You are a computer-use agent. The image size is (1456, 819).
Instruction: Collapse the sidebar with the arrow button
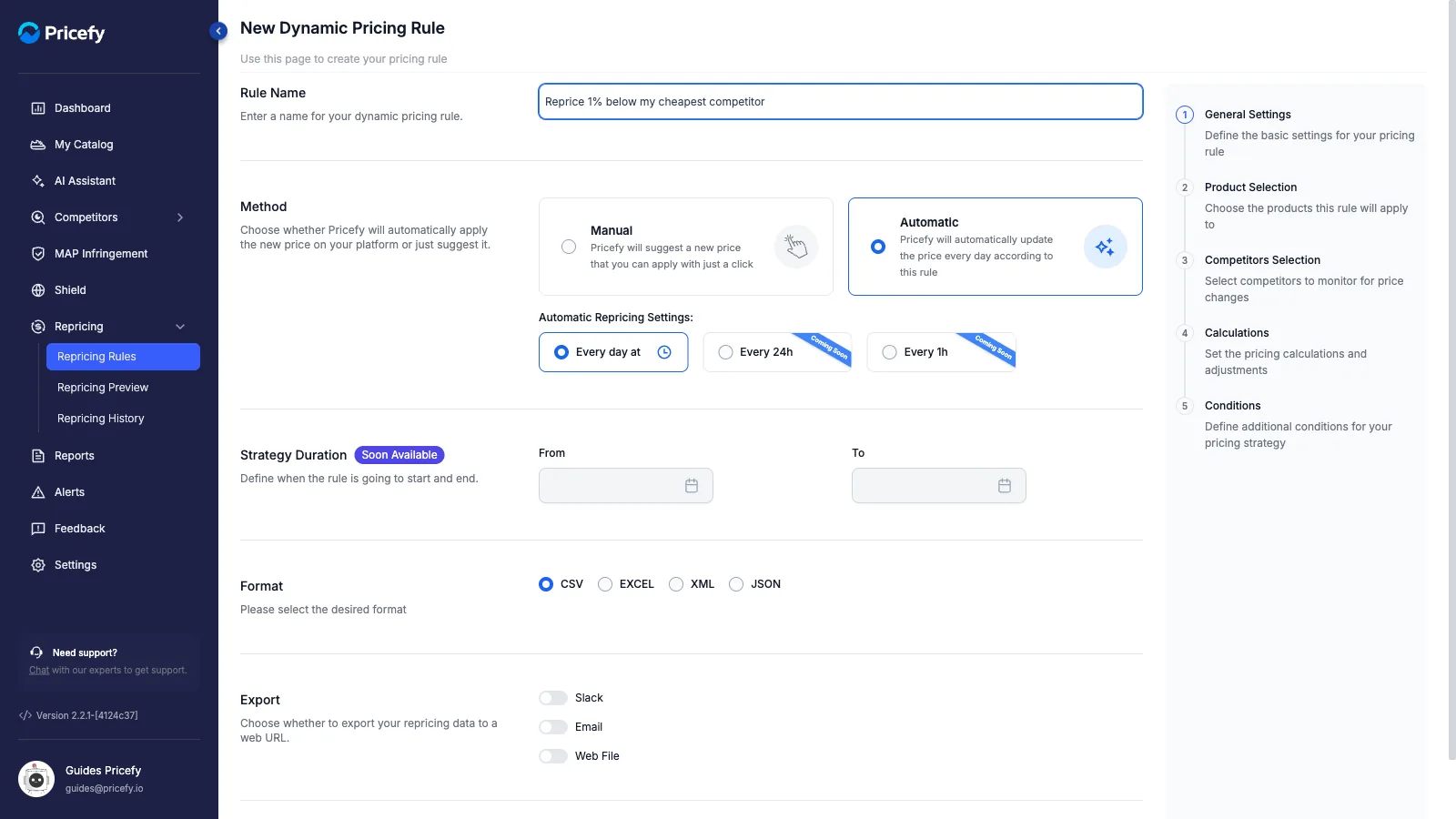[218, 31]
